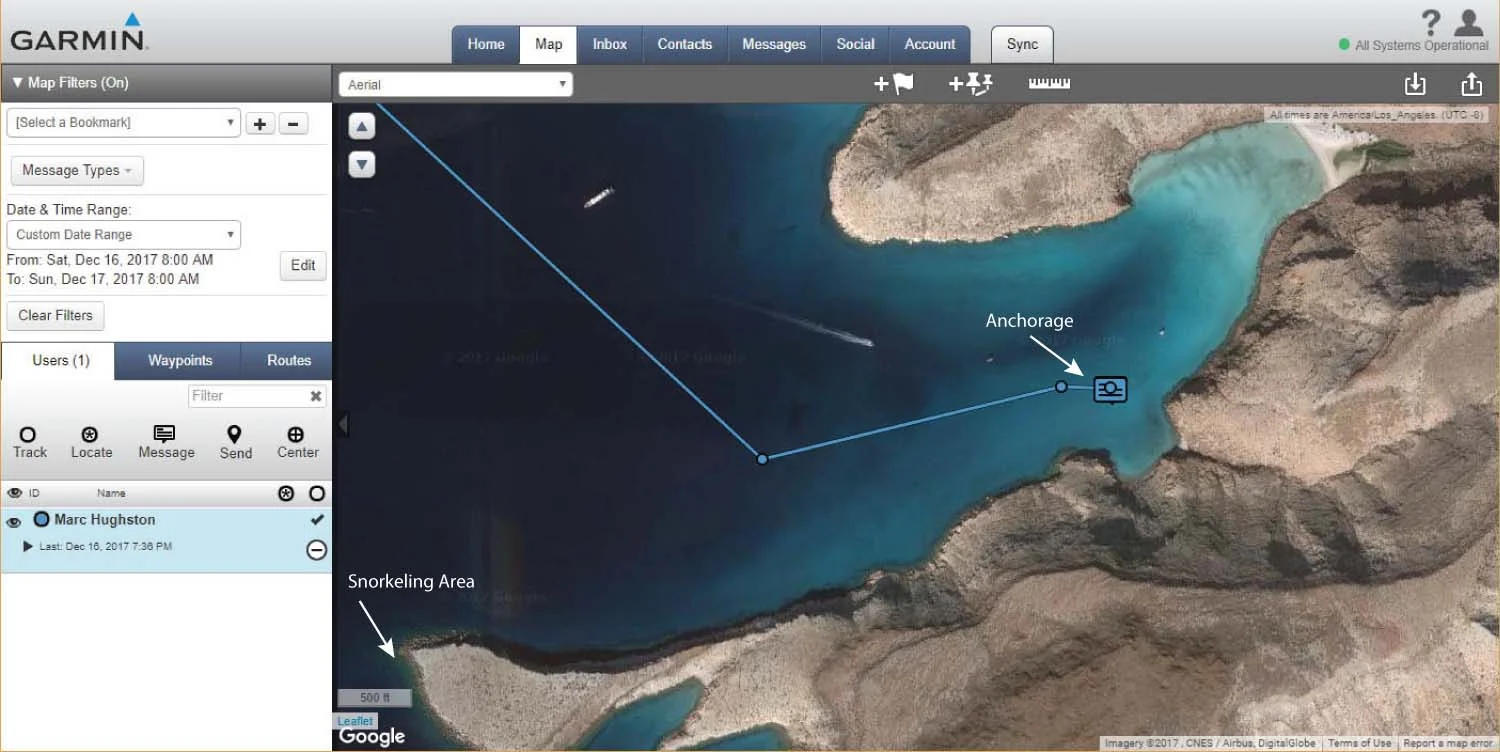This screenshot has height=752, width=1500.
Task: Focus the user Filter input field
Action: pos(248,396)
